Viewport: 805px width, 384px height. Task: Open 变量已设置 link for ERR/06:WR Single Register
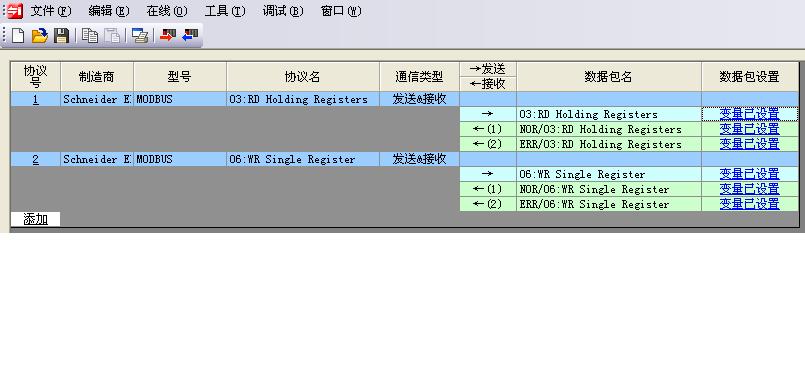[x=749, y=204]
